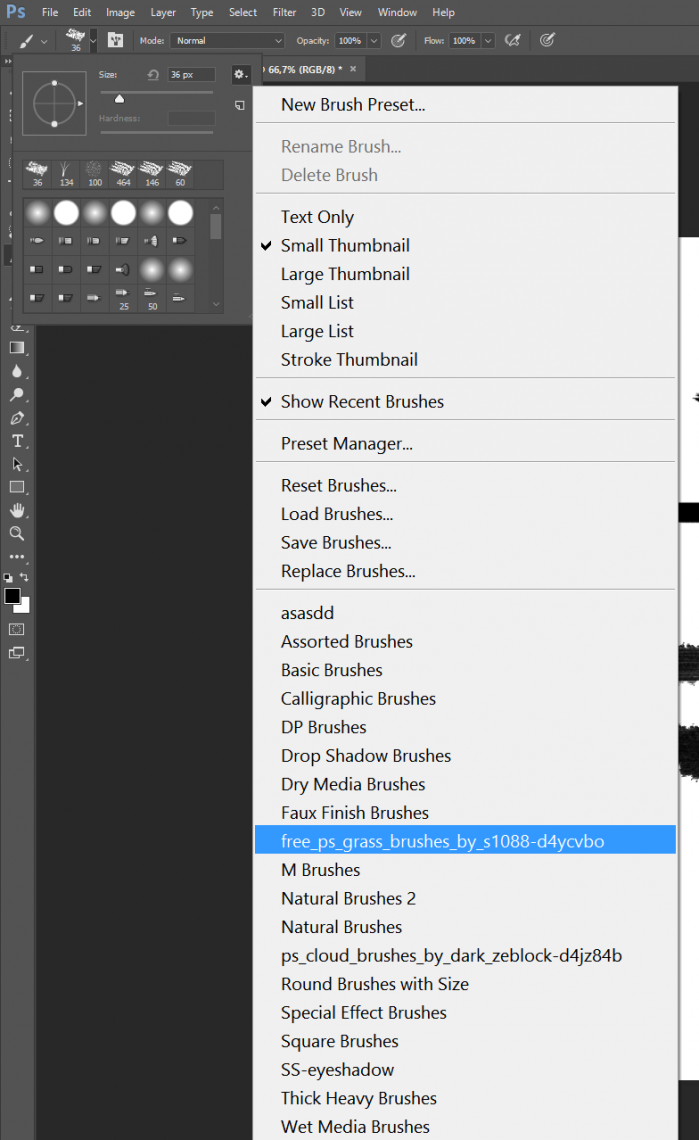Click the brush Size slider handle
This screenshot has width=699, height=1140.
coord(119,99)
